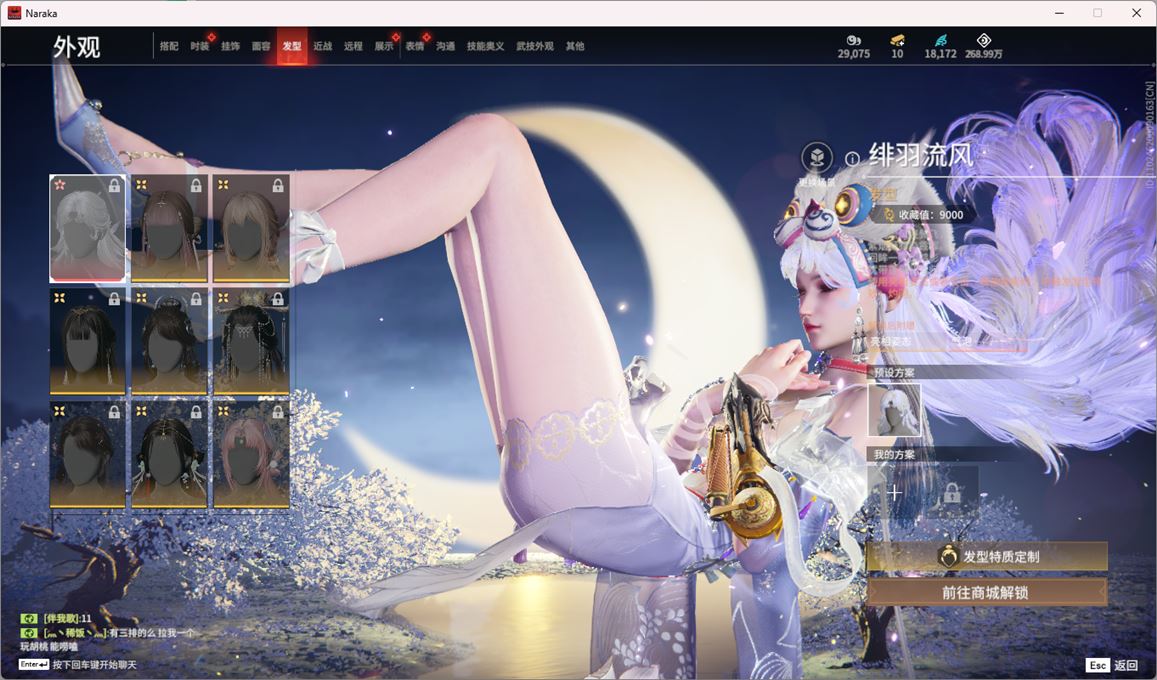1157x680 pixels.
Task: Click the 29,075 currency amount
Action: click(854, 54)
